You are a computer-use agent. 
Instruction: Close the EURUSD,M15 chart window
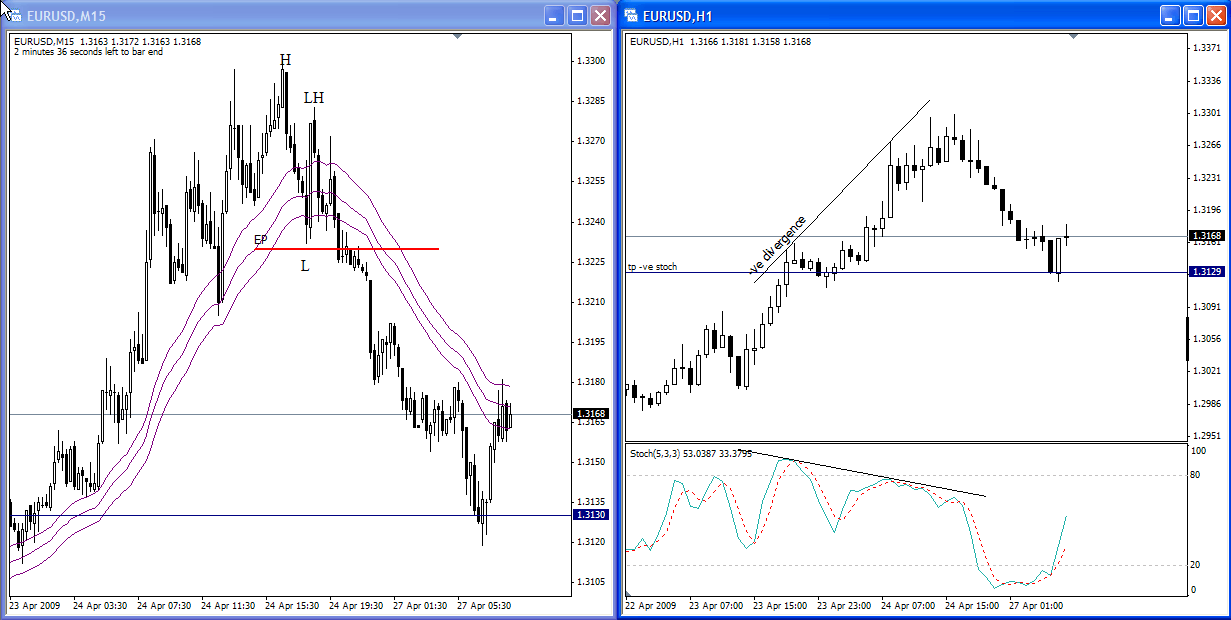[x=600, y=15]
